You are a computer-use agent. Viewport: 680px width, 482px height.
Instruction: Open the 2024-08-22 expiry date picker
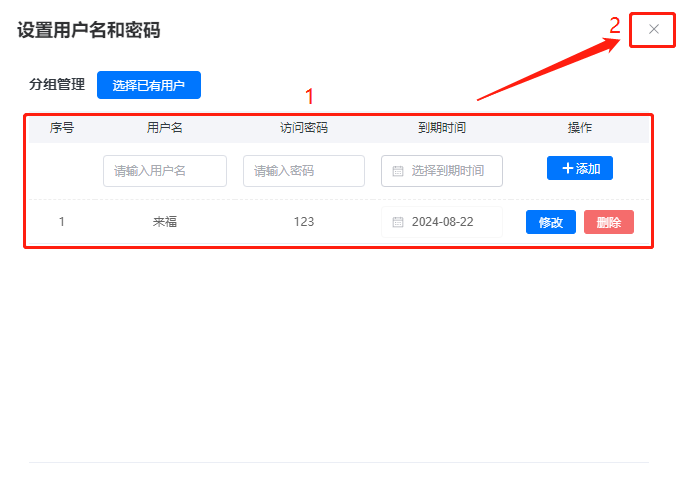pyautogui.click(x=444, y=222)
